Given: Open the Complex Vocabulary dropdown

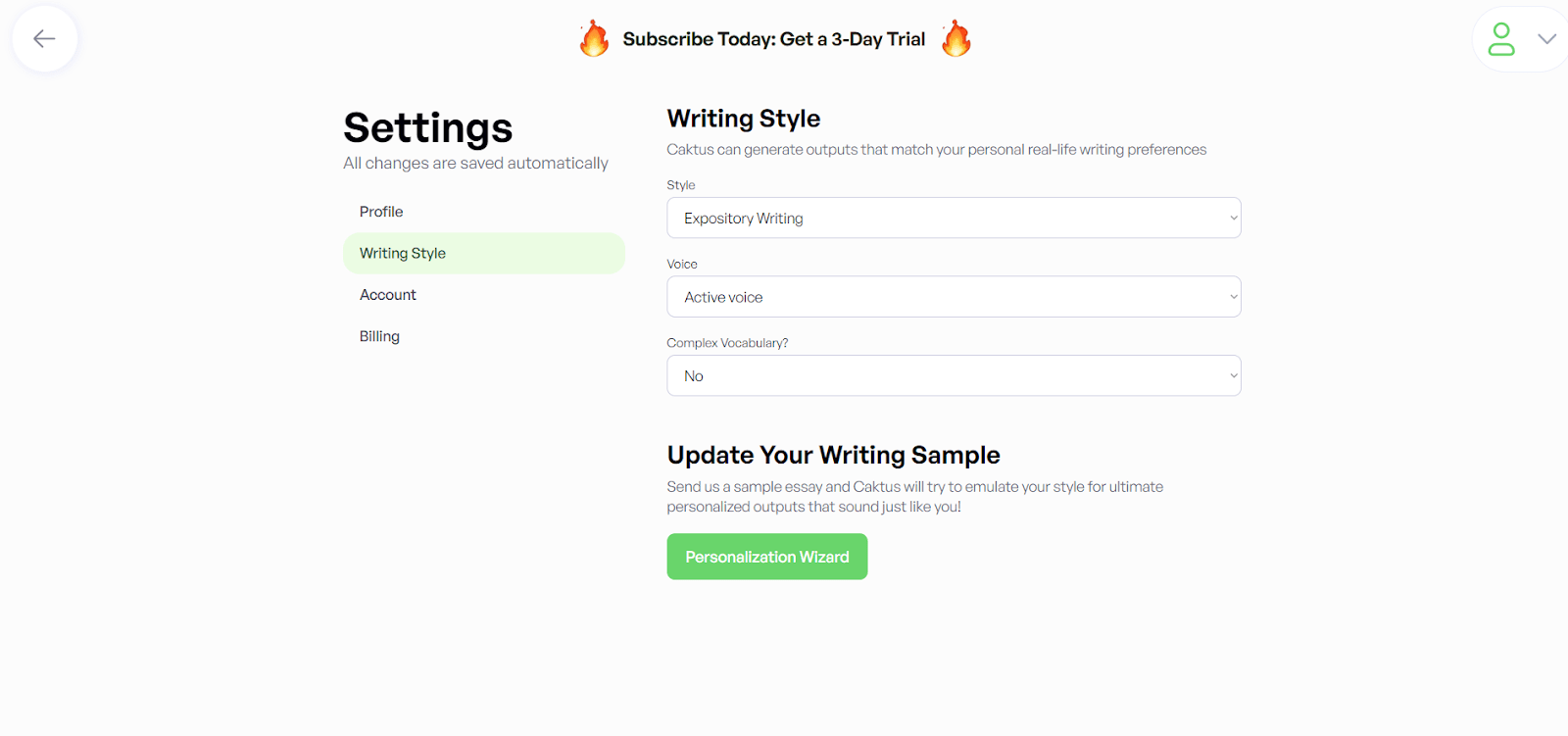Looking at the screenshot, I should [x=953, y=375].
